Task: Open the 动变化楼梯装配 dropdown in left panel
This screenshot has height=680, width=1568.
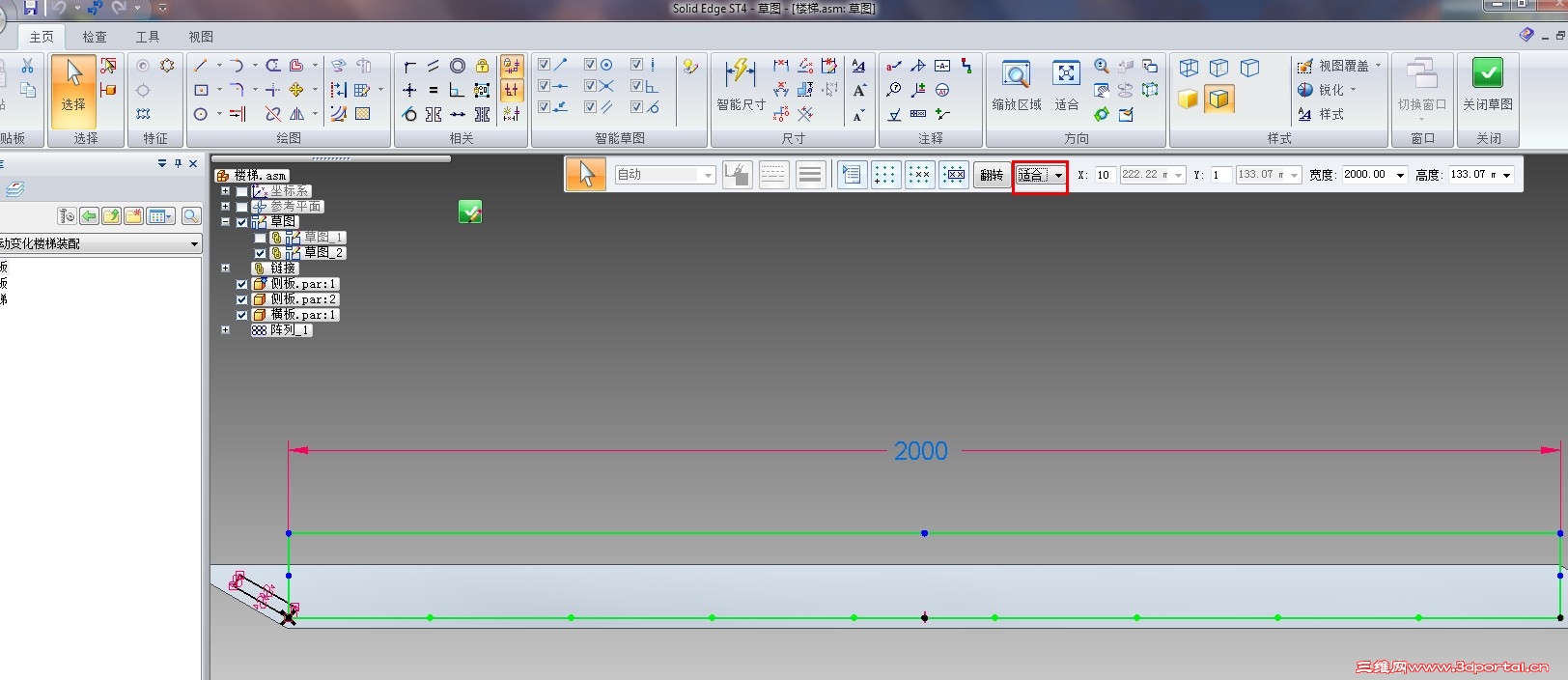Action: coord(194,244)
